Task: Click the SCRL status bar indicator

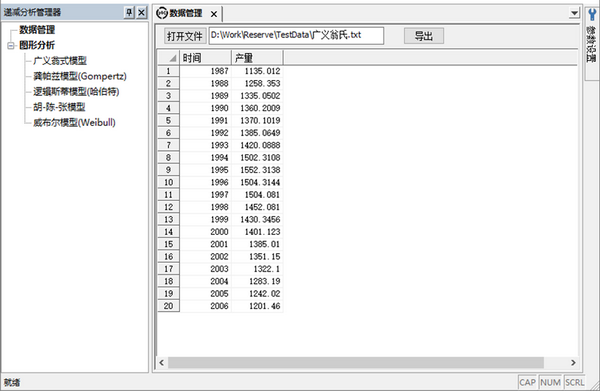Action: point(574,382)
